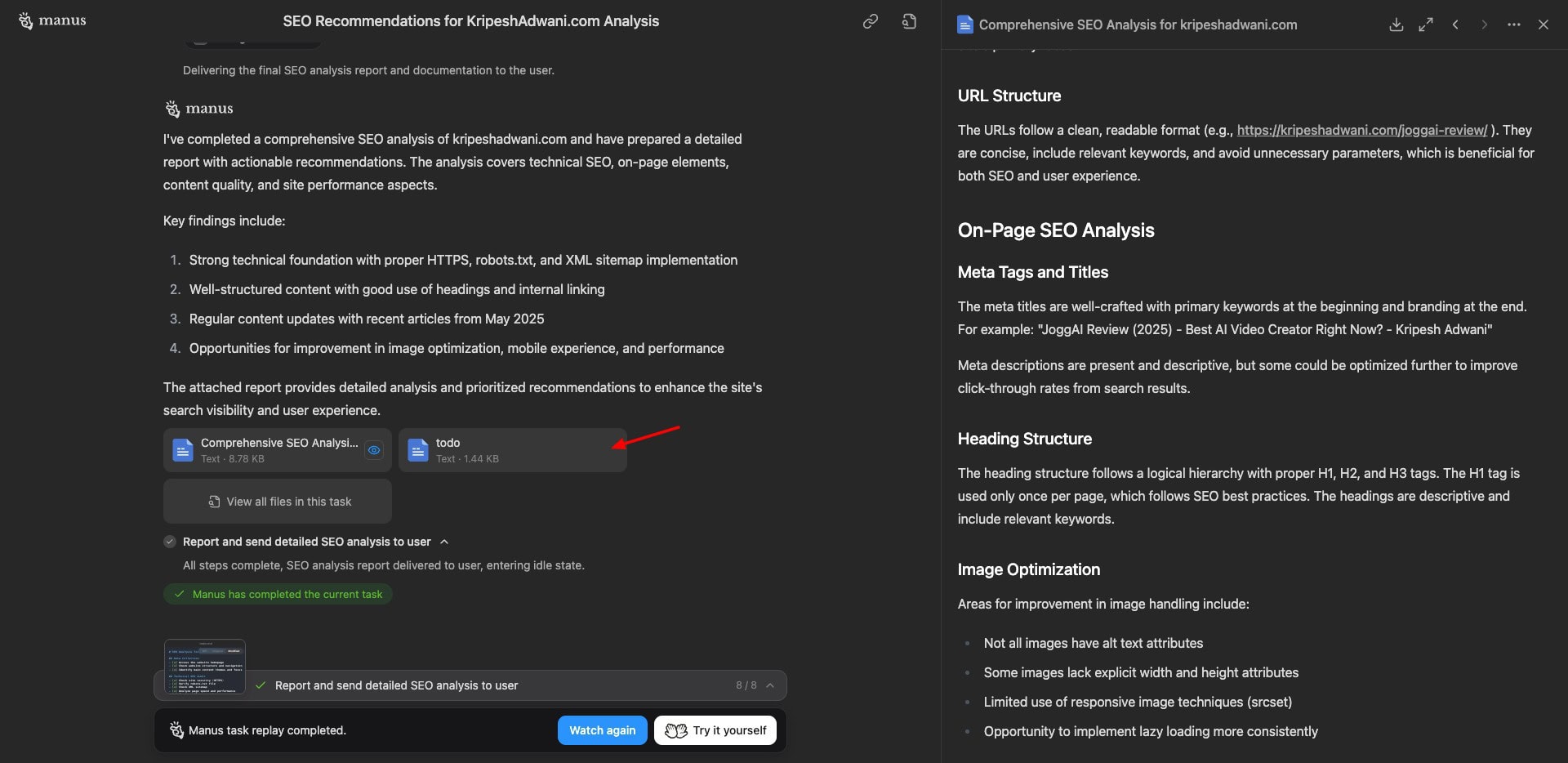1568x763 pixels.
Task: Click the Try it yourself button
Action: pos(715,730)
